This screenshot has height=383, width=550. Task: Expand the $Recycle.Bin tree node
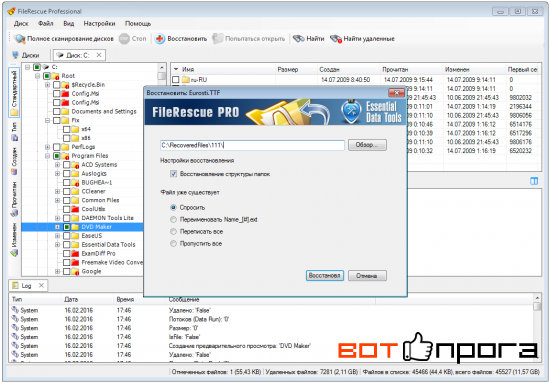click(x=47, y=85)
